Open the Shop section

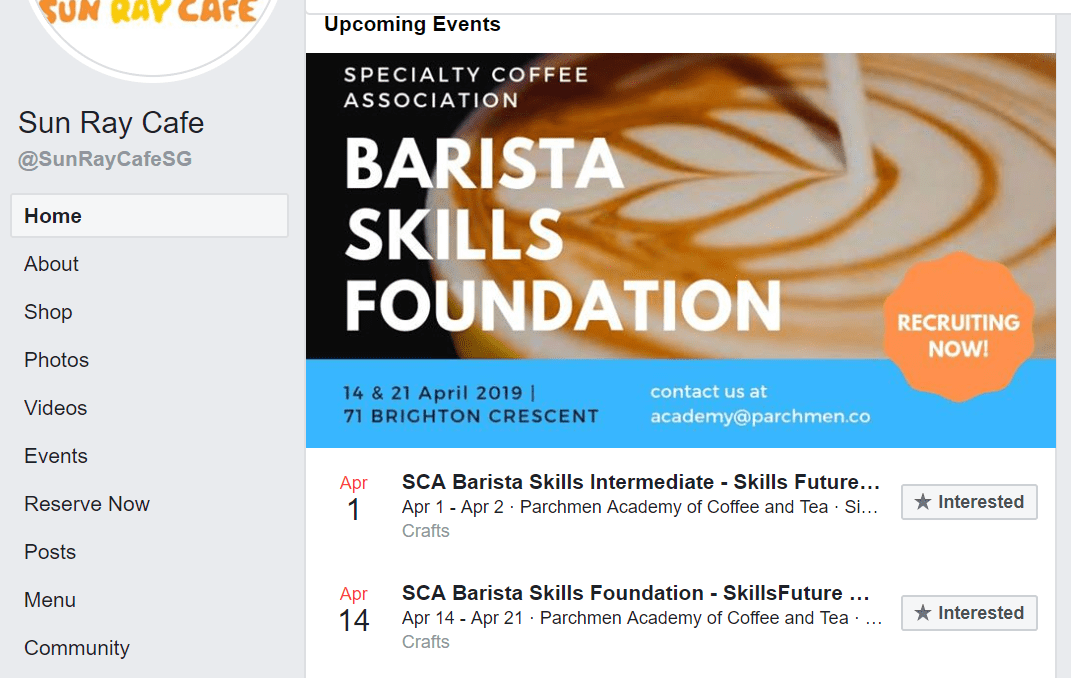click(x=48, y=312)
